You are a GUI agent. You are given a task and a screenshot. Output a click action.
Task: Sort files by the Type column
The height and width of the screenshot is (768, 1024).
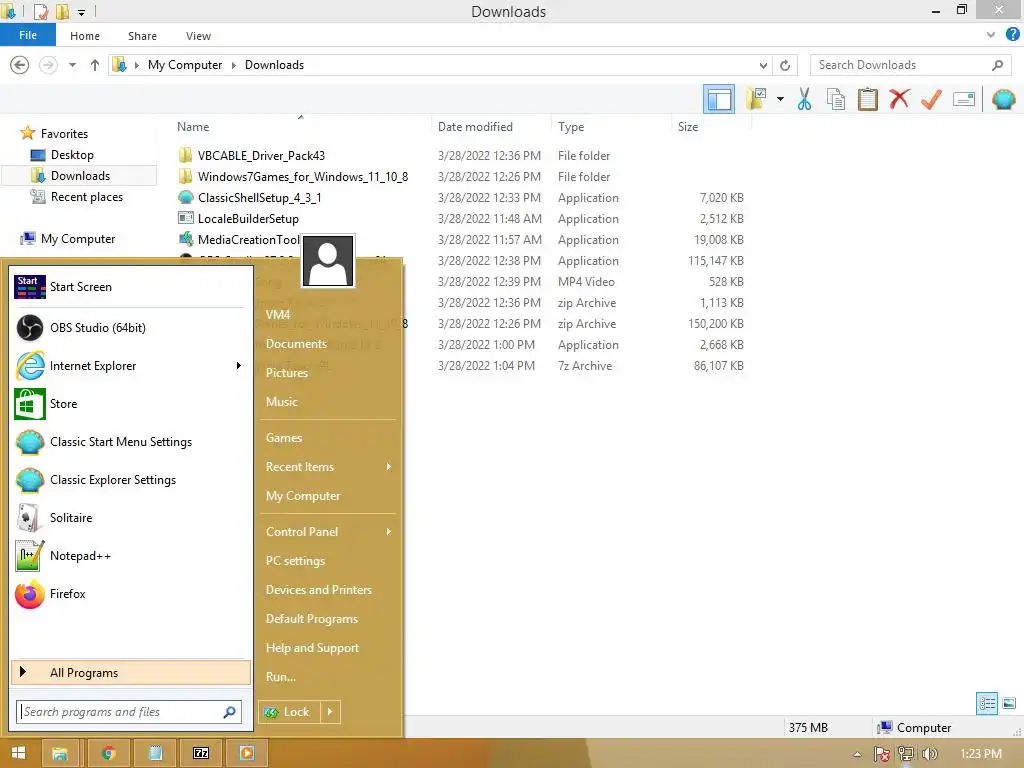[571, 127]
